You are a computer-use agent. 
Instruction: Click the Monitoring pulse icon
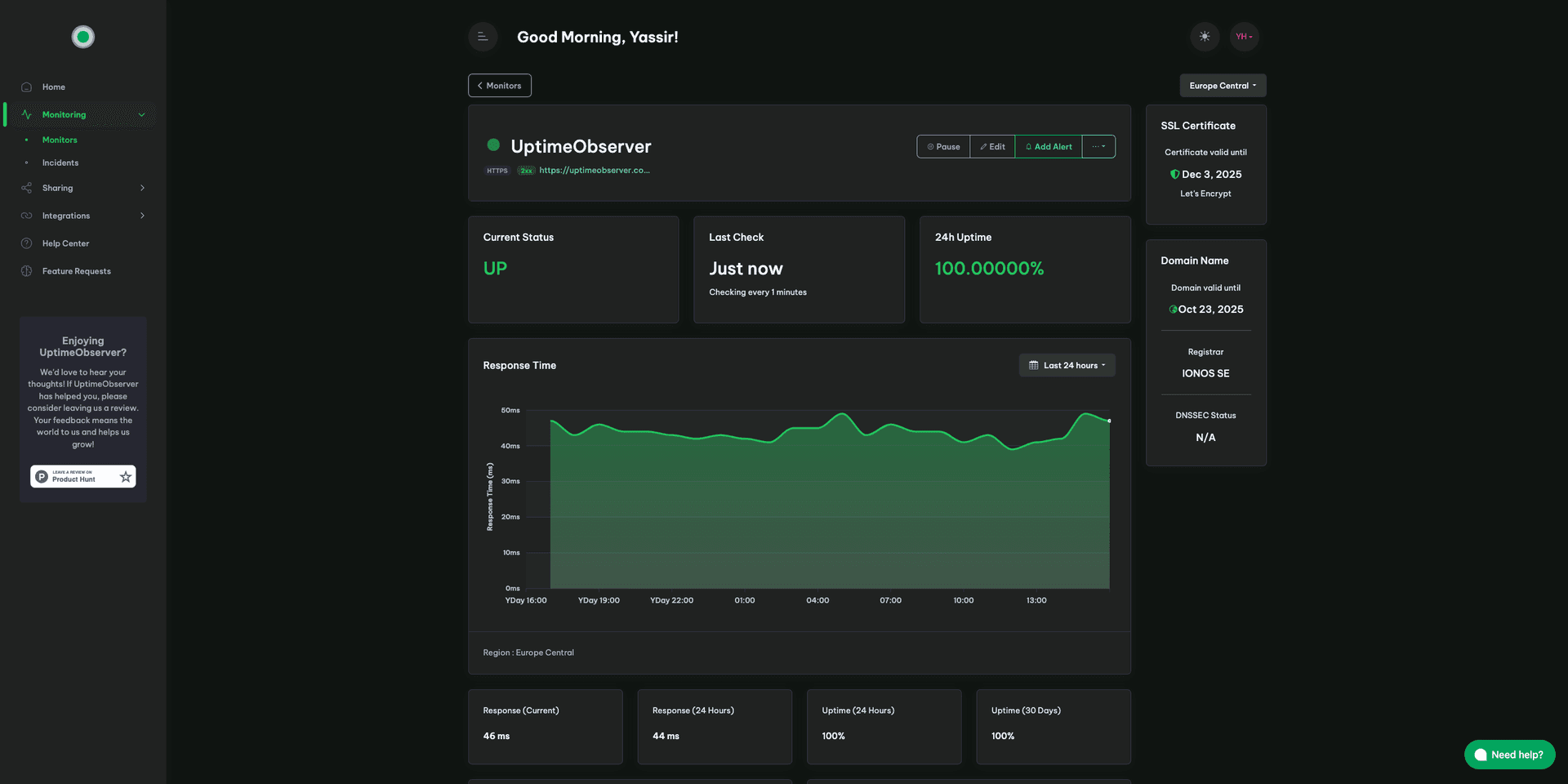pos(26,114)
